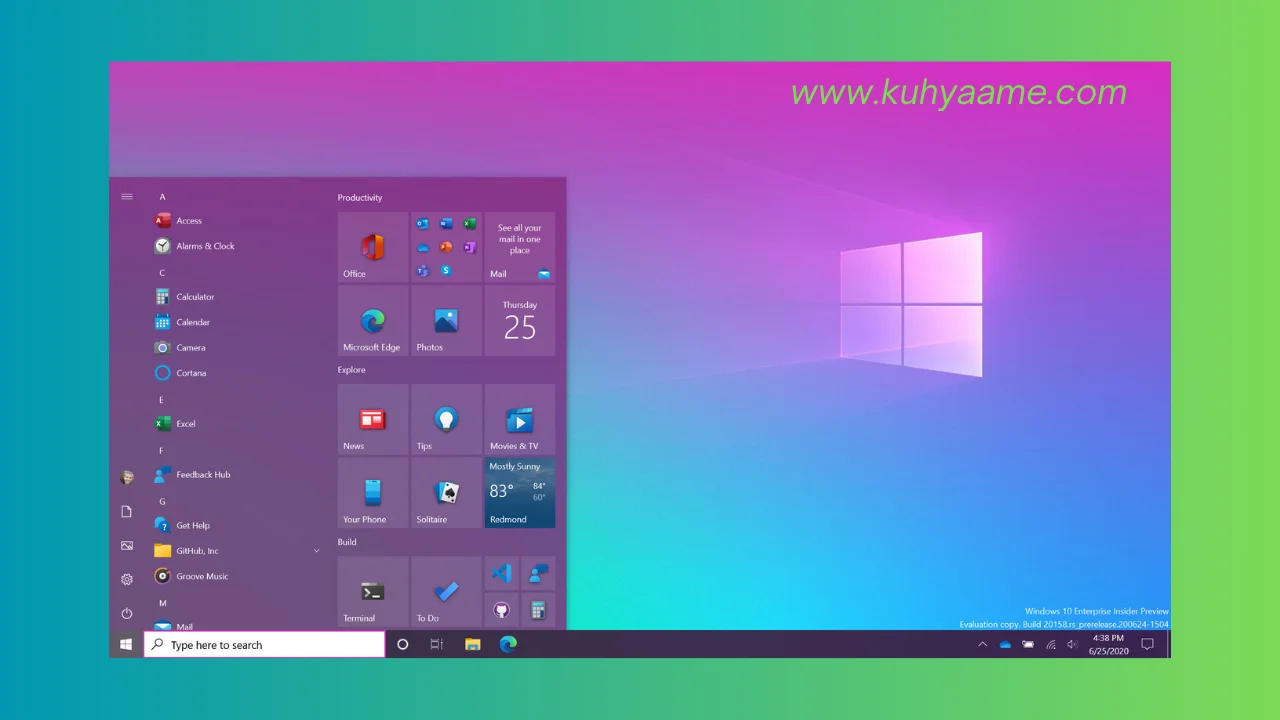The image size is (1280, 720).
Task: Open the News tile
Action: click(x=373, y=420)
